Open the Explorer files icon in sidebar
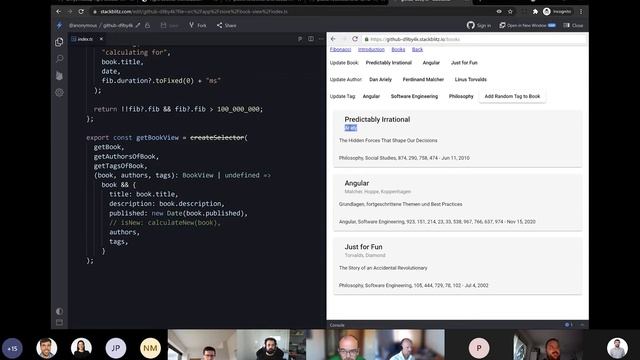Viewport: 640px width, 360px height. (x=59, y=42)
